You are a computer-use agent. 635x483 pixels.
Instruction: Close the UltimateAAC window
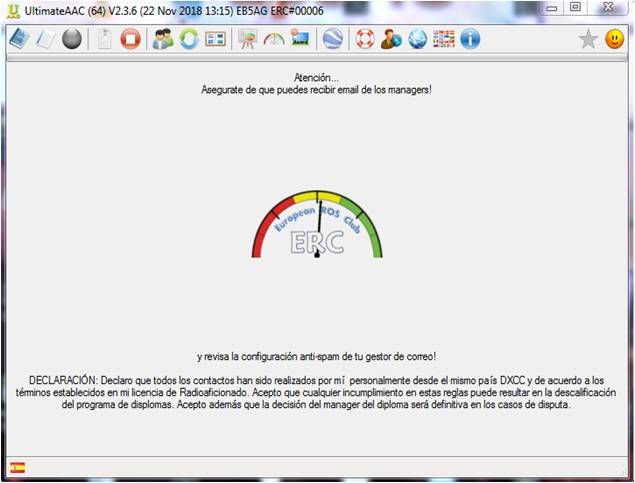click(x=608, y=8)
